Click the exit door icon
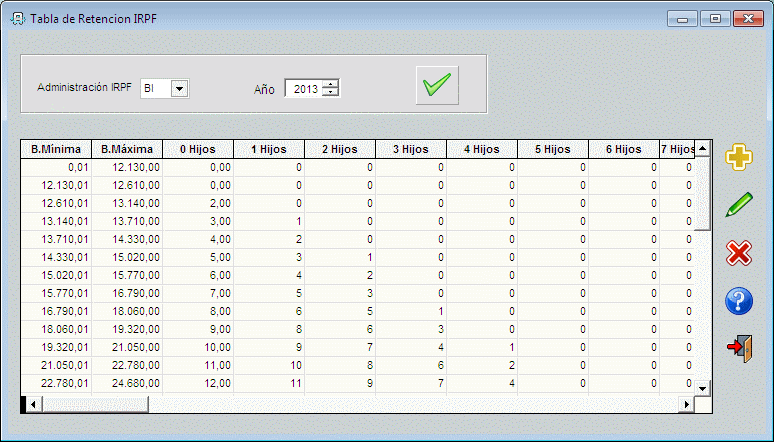 pyautogui.click(x=740, y=348)
